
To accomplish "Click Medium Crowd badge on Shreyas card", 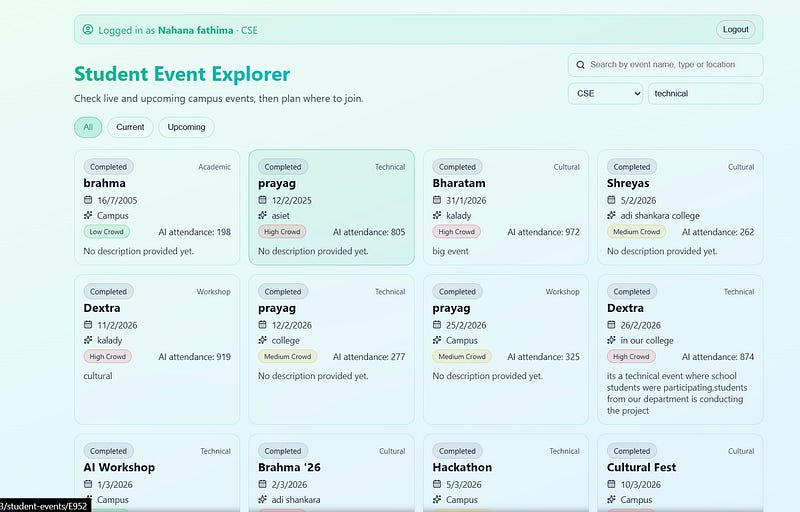I will (636, 232).
